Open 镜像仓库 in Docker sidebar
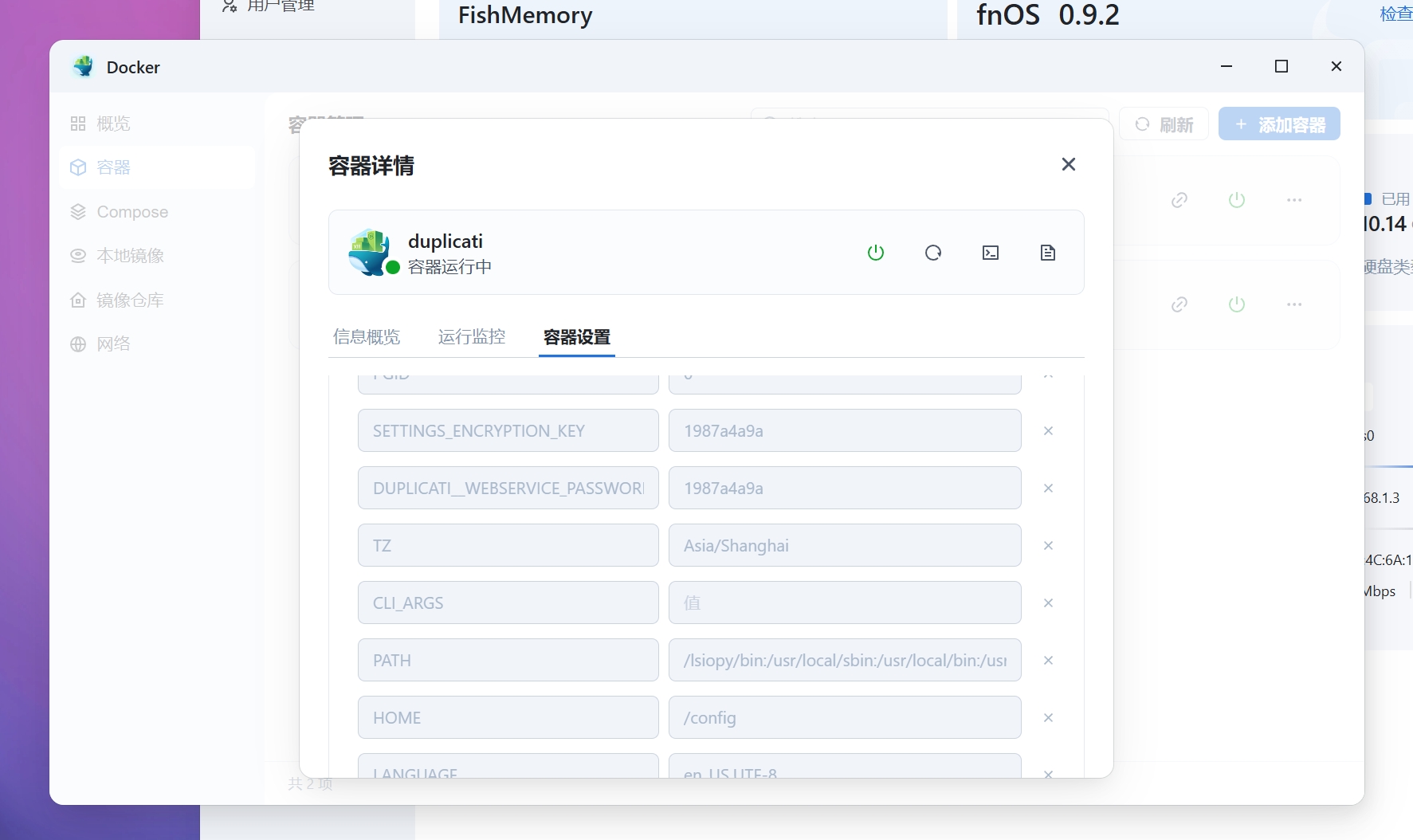Screen dimensions: 1413x840 156,300
